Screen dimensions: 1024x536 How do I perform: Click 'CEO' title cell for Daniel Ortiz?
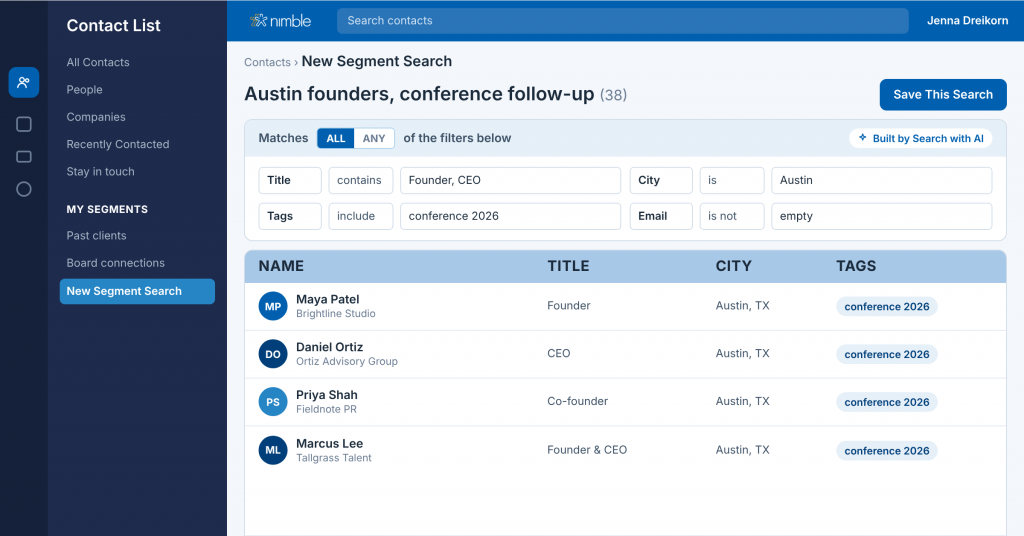558,353
